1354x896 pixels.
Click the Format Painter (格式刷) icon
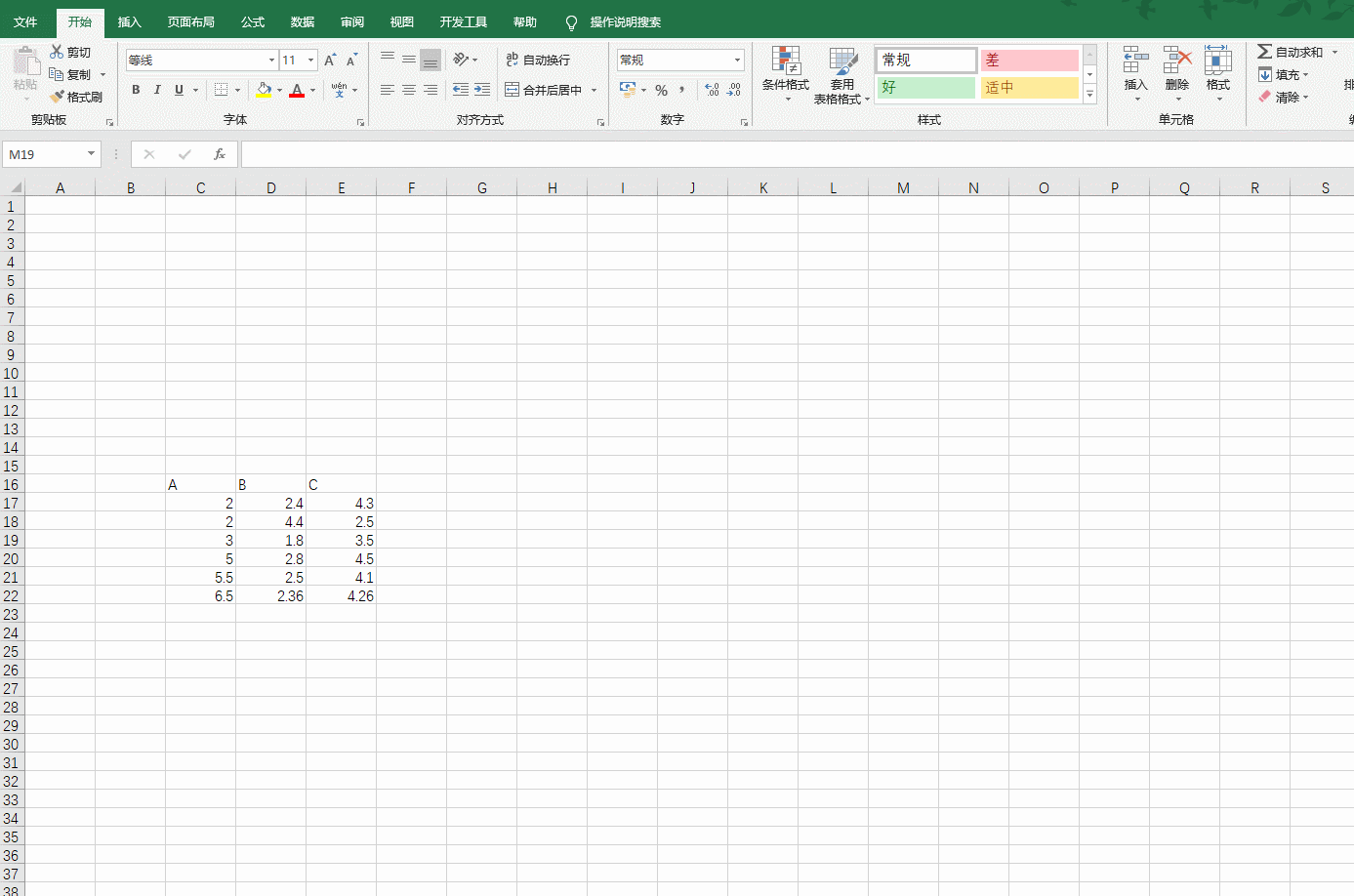[x=58, y=97]
